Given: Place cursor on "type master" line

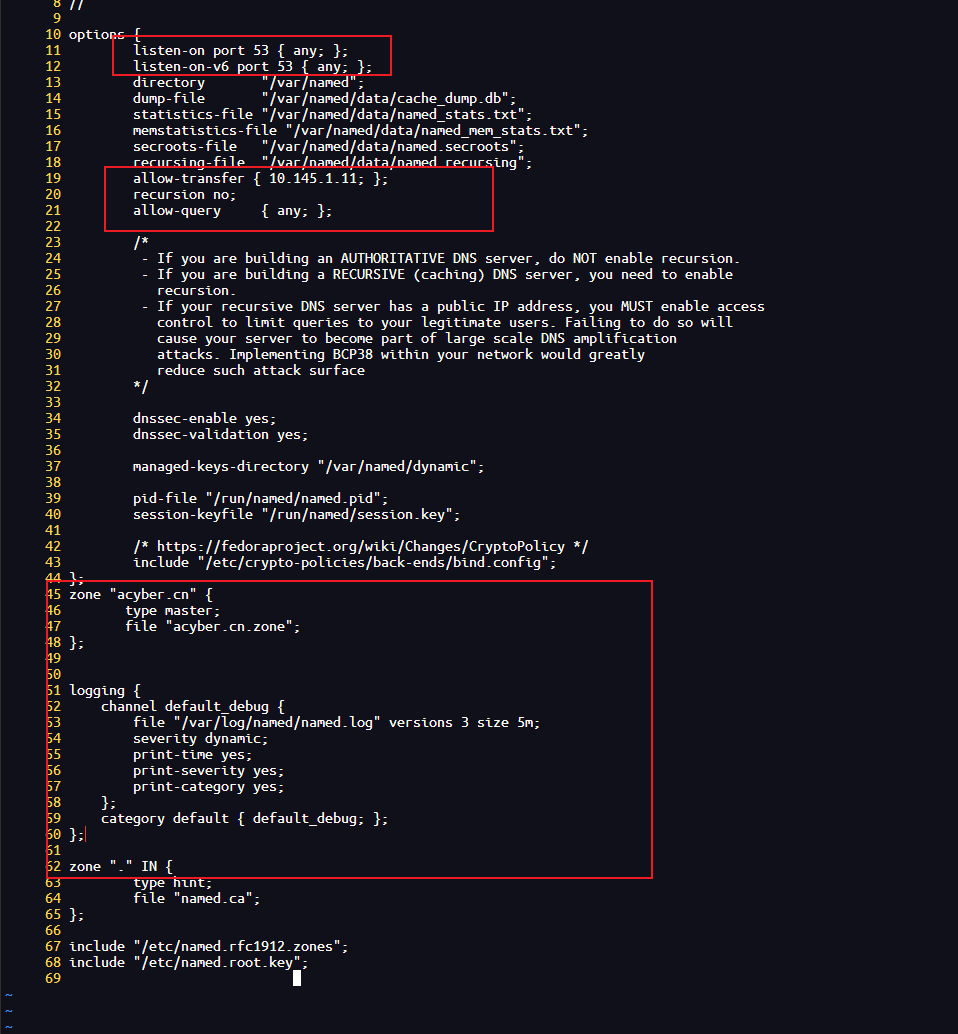Looking at the screenshot, I should [172, 610].
